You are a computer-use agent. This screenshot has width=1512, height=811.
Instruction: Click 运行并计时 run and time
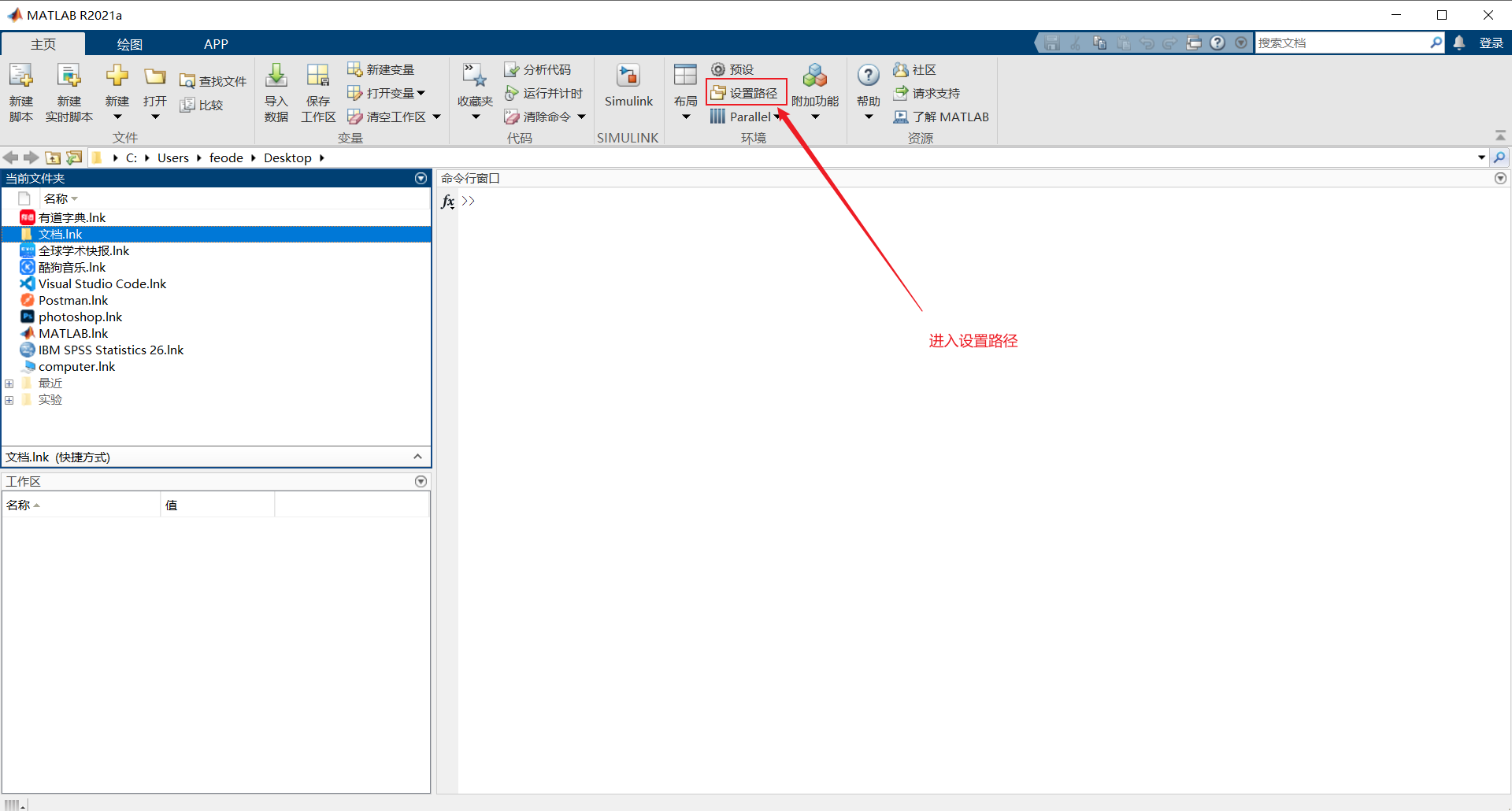tap(543, 94)
